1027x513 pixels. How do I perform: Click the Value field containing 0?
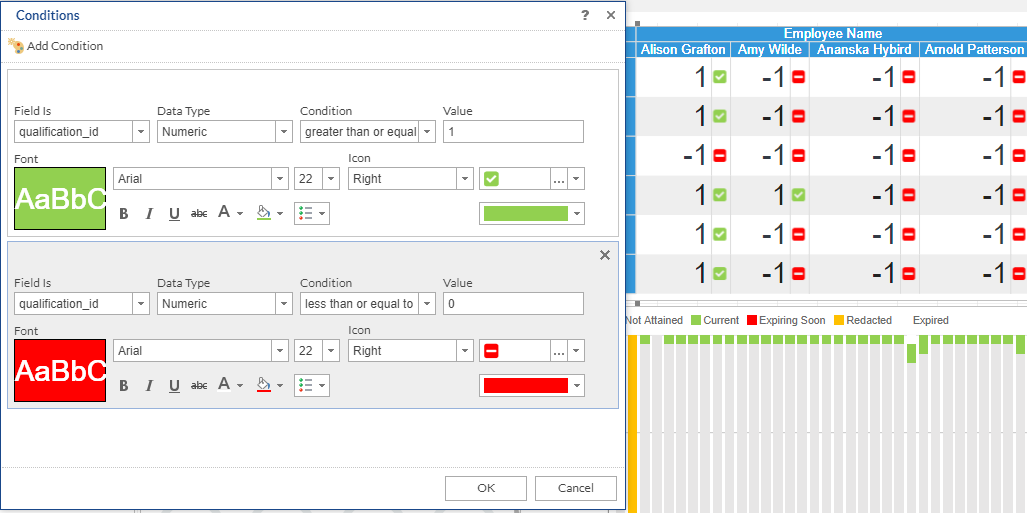[514, 303]
